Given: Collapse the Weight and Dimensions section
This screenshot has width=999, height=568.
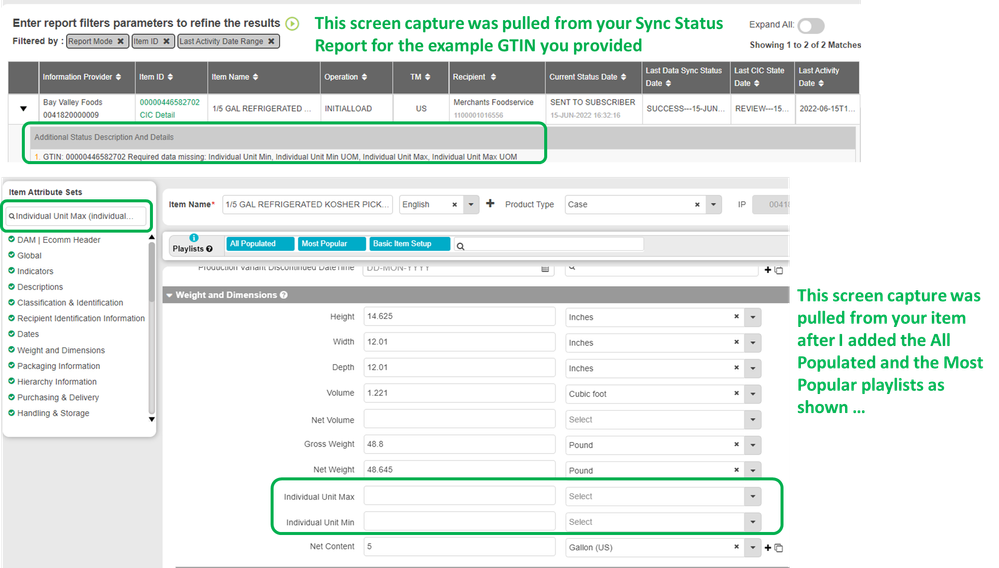Looking at the screenshot, I should point(169,295).
